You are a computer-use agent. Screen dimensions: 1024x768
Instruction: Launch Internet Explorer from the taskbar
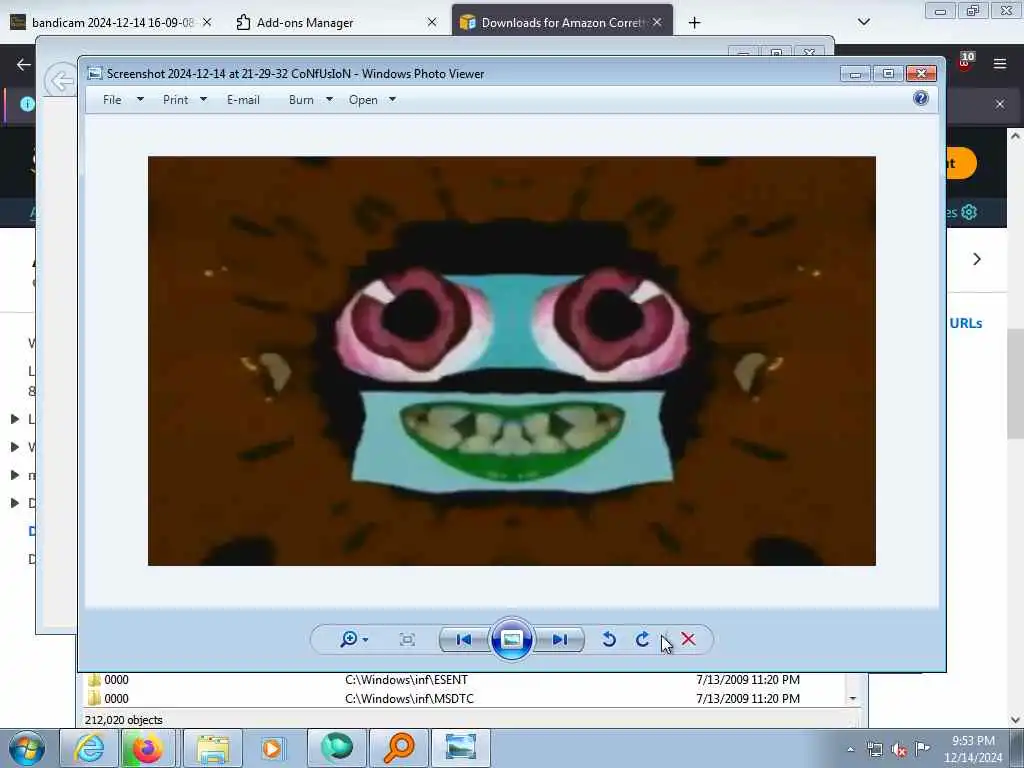coord(89,748)
